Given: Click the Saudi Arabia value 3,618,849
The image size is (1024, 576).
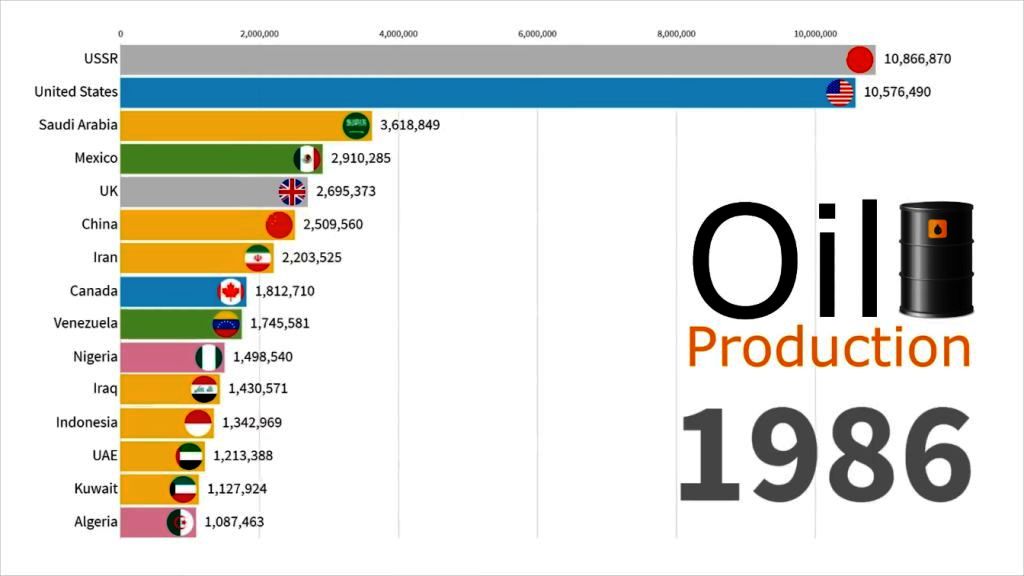Looking at the screenshot, I should pyautogui.click(x=410, y=125).
